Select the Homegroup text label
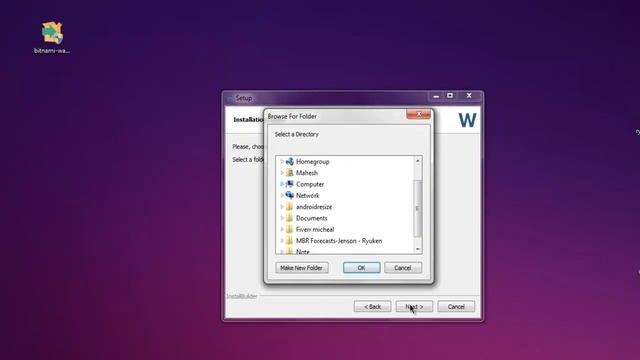This screenshot has width=640, height=360. (313, 162)
